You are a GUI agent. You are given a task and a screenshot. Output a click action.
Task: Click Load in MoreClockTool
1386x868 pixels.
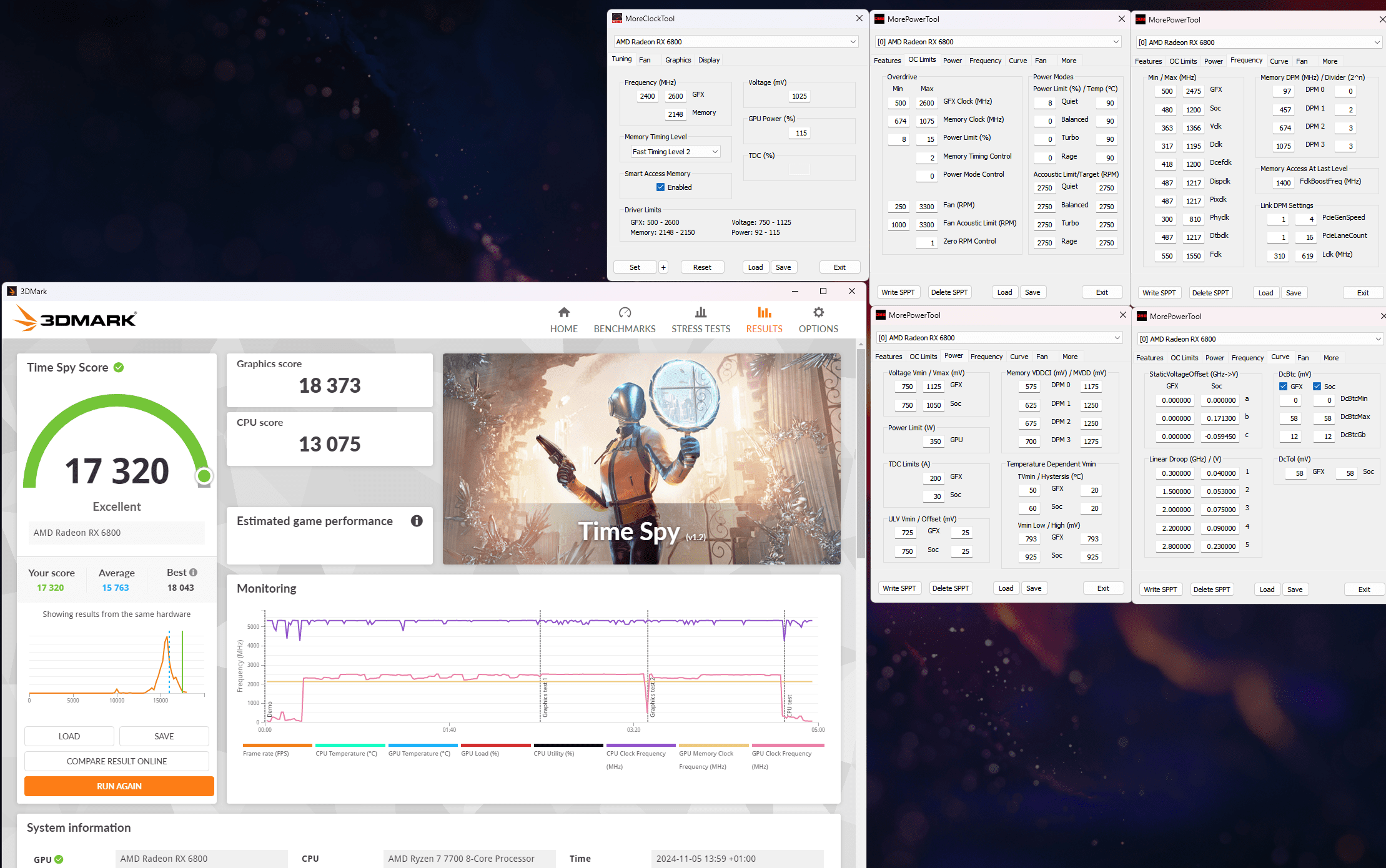[x=756, y=267]
